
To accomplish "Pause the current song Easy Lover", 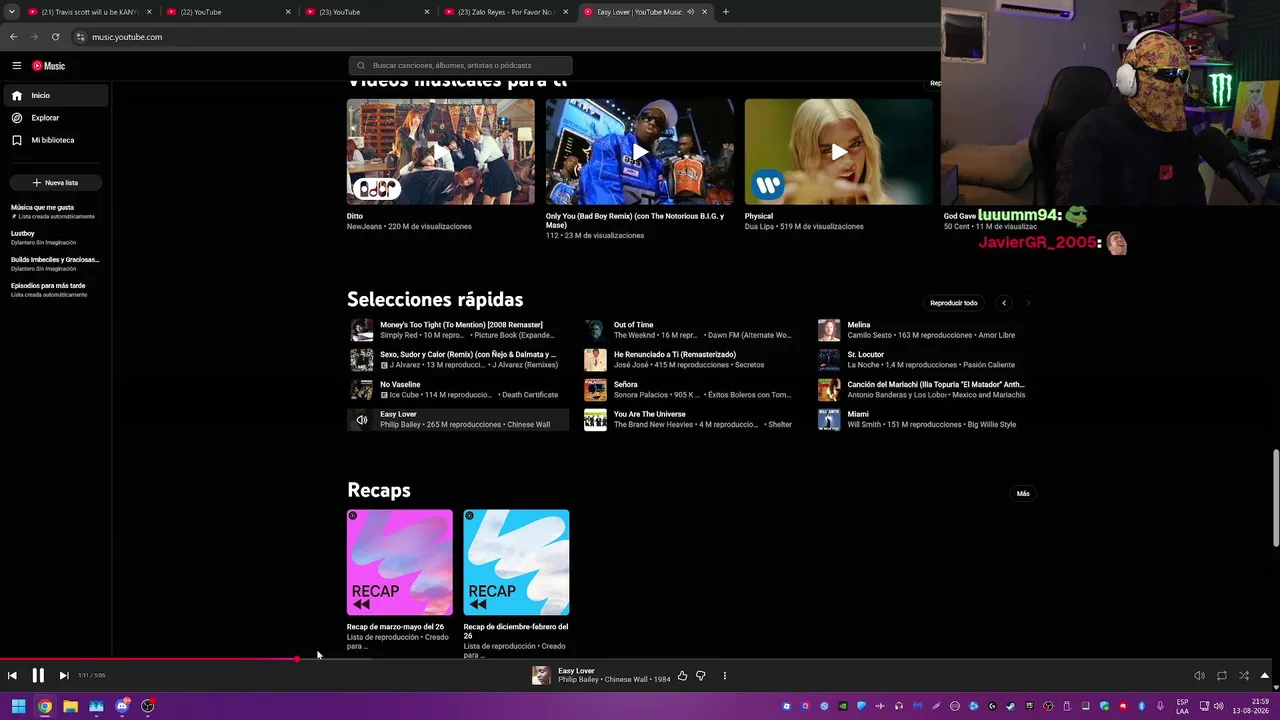I will 38,676.
